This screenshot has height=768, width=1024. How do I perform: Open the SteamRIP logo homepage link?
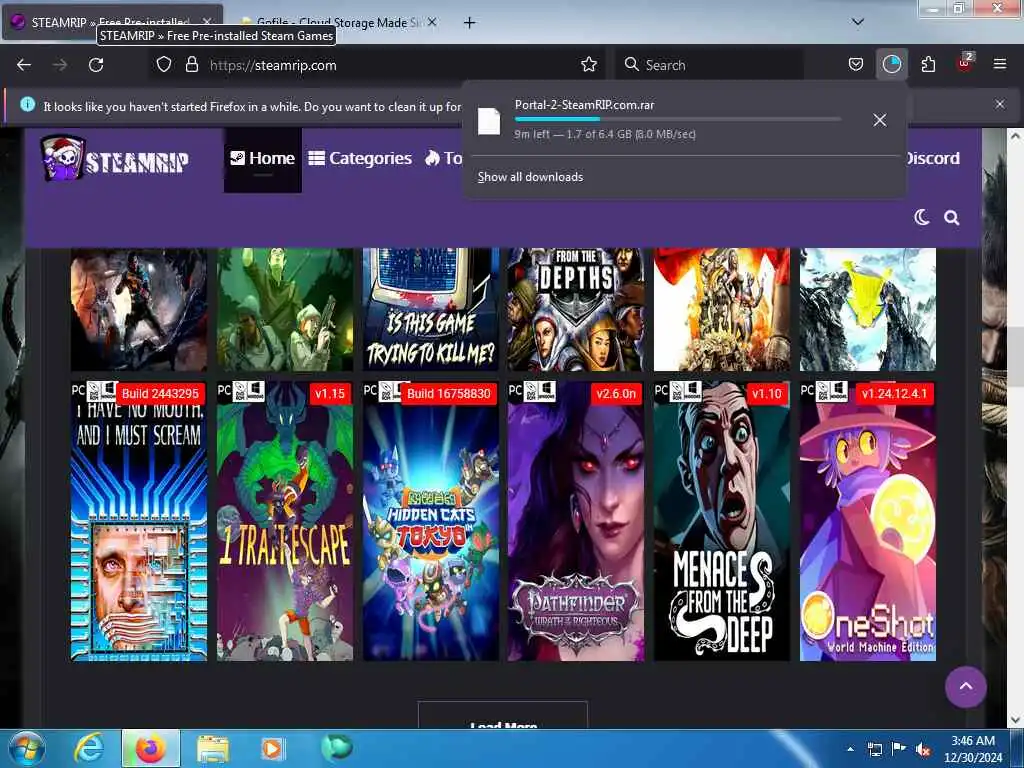(116, 158)
